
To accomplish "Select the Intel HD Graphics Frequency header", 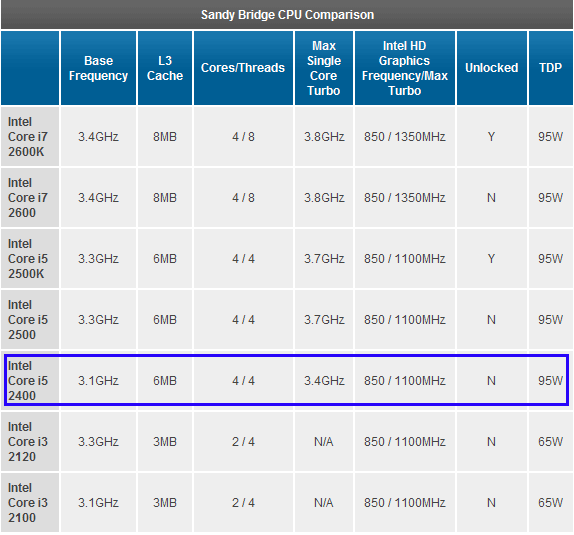I will 405,68.
